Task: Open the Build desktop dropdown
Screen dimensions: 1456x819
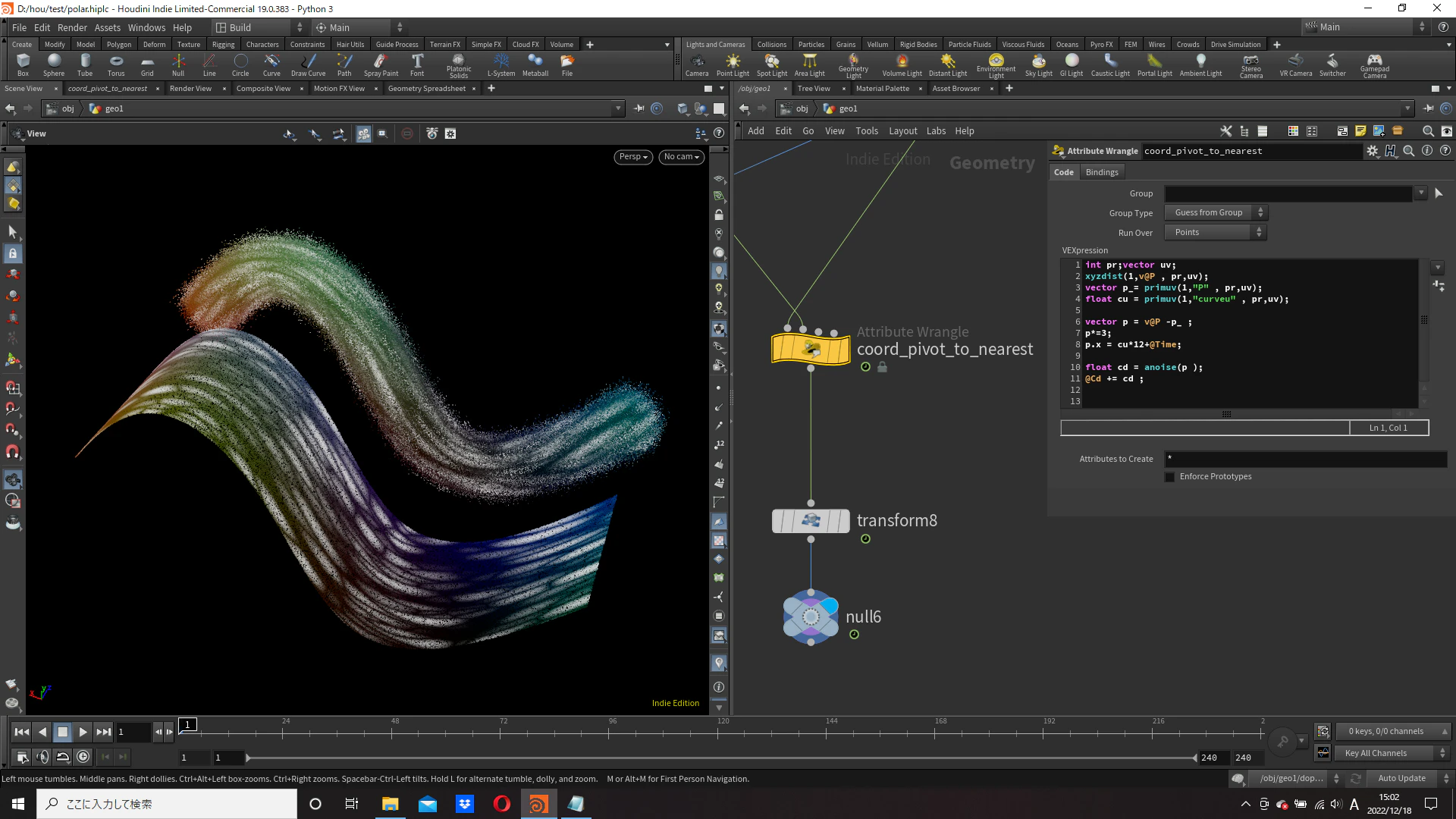Action: pyautogui.click(x=259, y=27)
